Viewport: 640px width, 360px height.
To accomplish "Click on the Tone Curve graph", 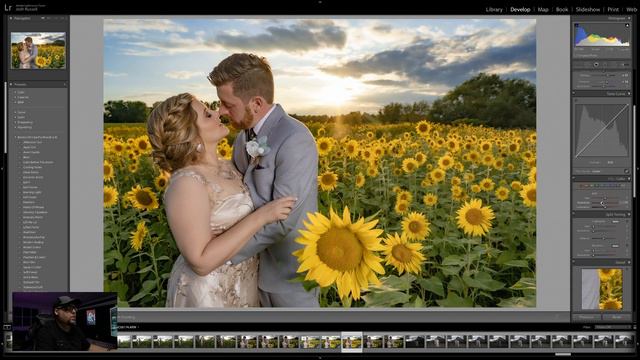I will click(602, 130).
